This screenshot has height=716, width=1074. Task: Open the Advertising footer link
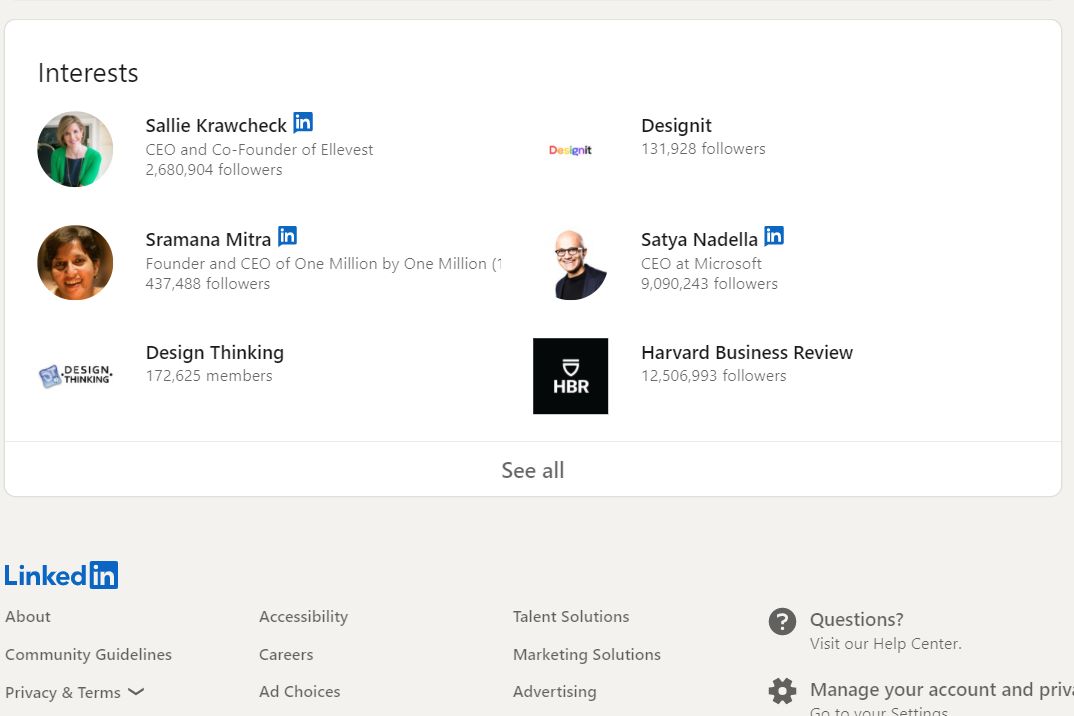click(554, 691)
